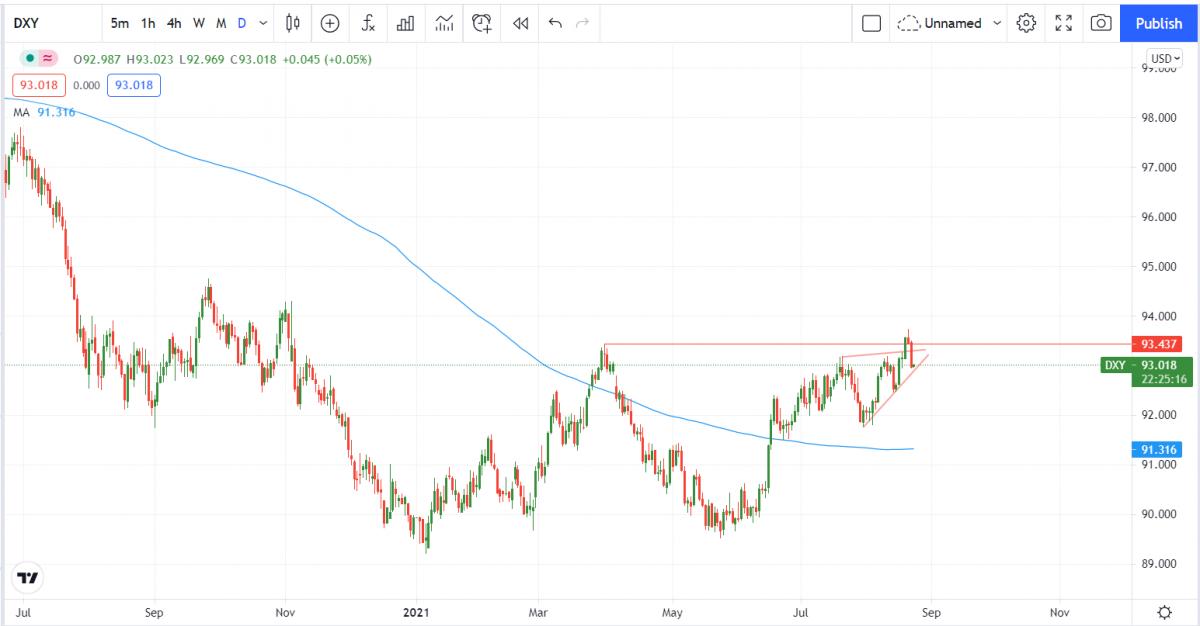Open the Unnamed layout dropdown
The width and height of the screenshot is (1200, 626).
pyautogui.click(x=950, y=23)
